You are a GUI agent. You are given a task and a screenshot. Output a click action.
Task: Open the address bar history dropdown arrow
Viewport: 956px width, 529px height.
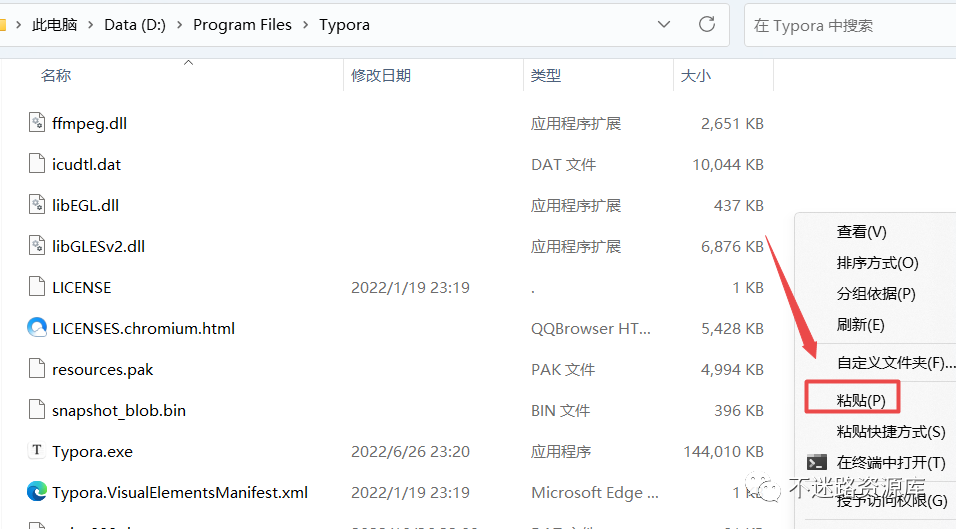(664, 24)
